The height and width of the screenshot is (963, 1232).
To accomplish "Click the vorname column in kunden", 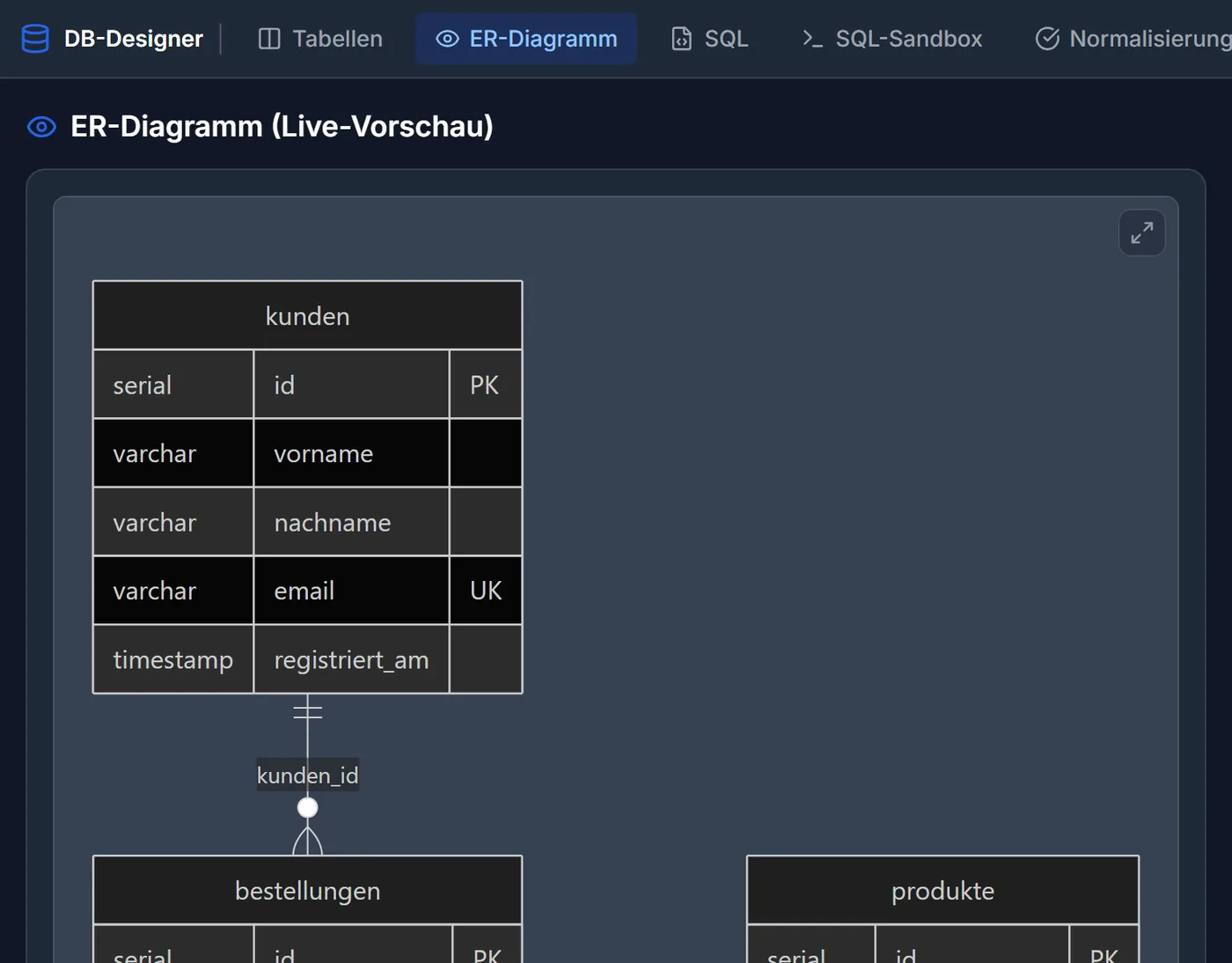I will (x=352, y=453).
